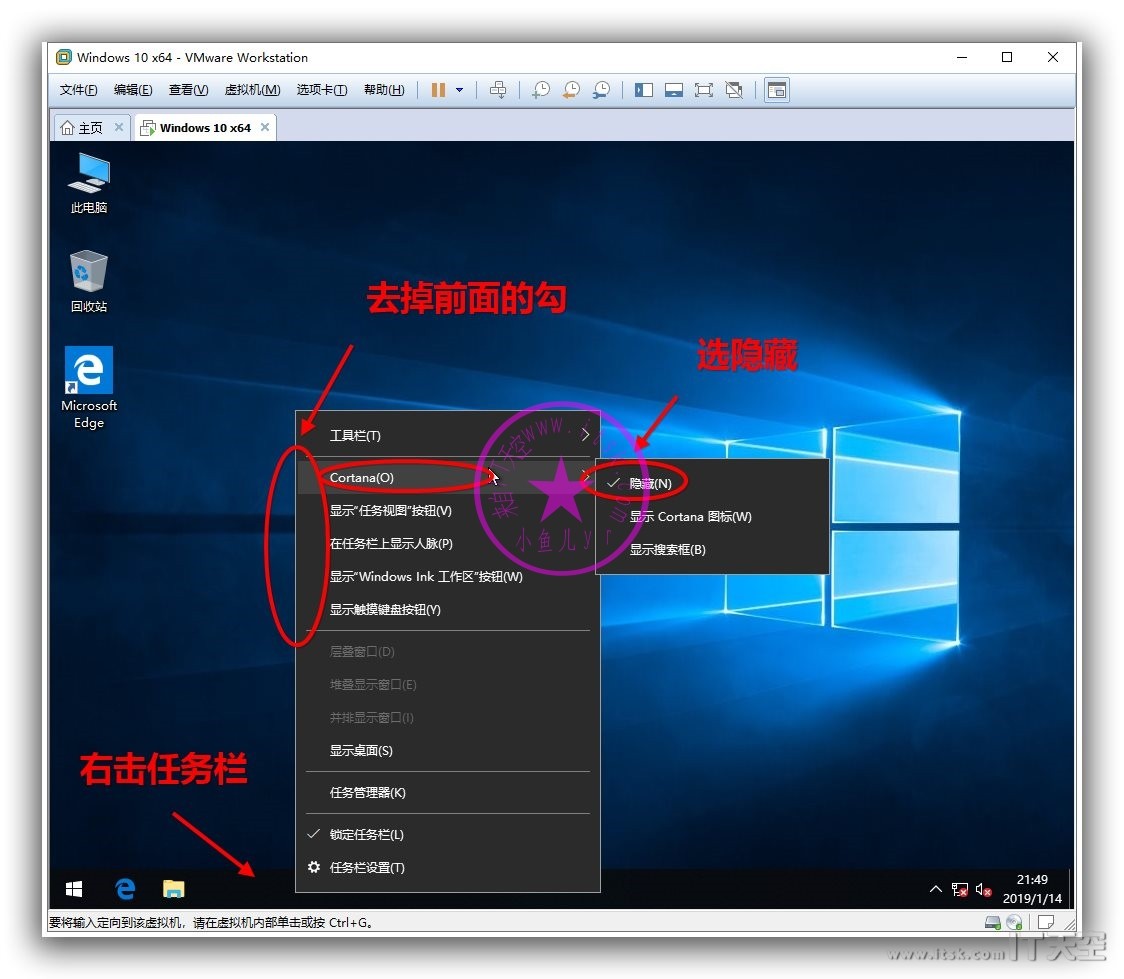The height and width of the screenshot is (979, 1124).
Task: Open the 文件(F) menu
Action: 78,90
